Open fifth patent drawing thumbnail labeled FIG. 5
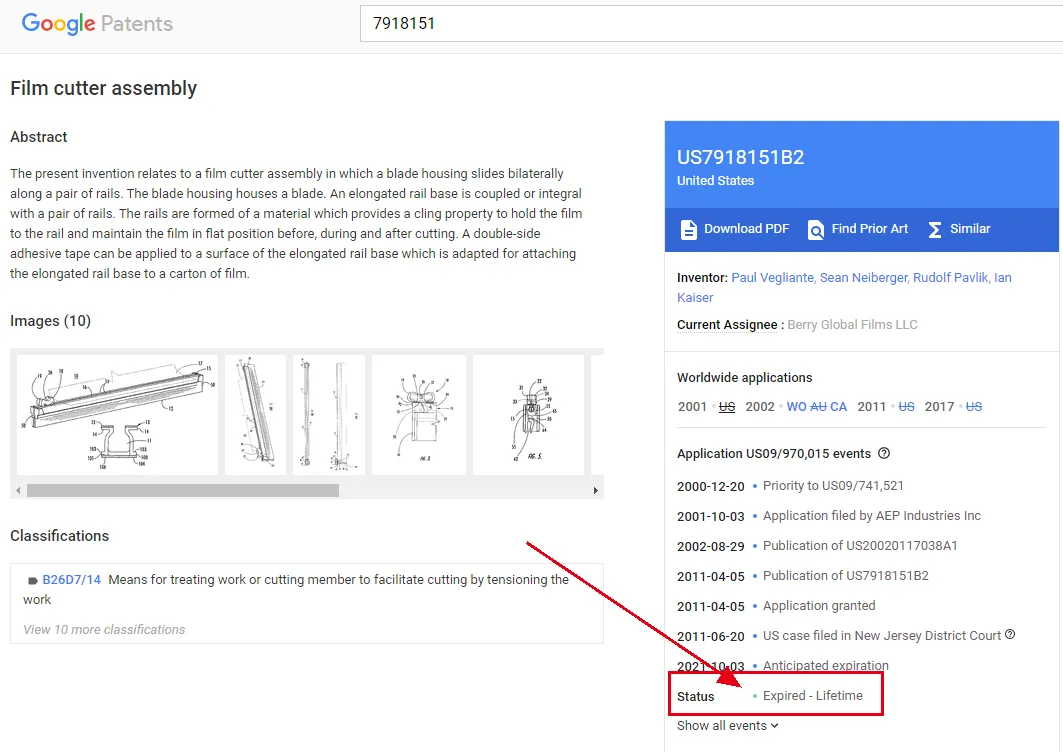 coord(528,415)
